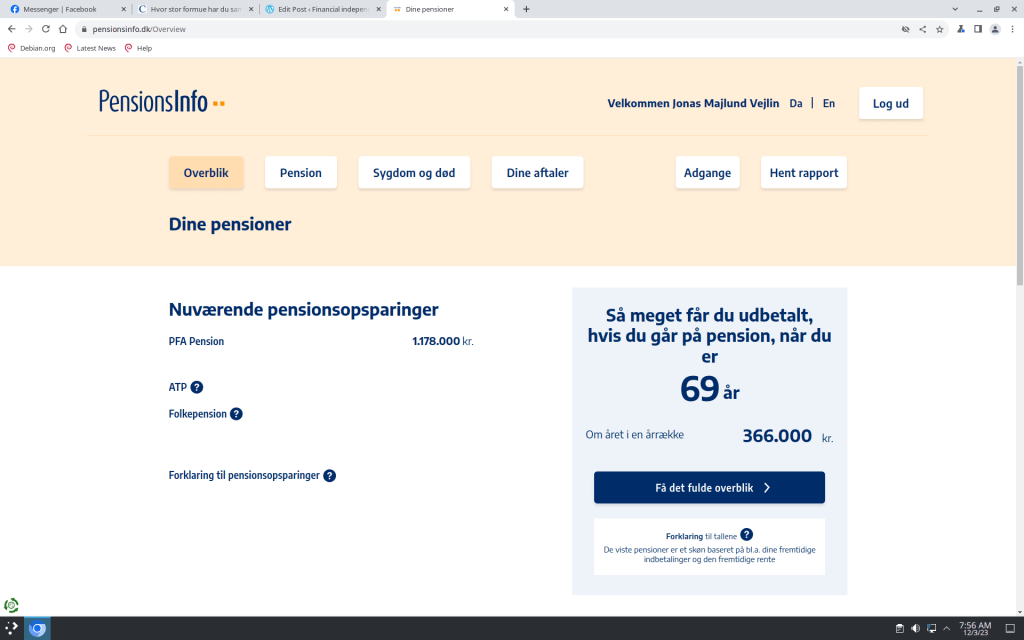Open the Chrome three-dot menu

pos(1012,29)
